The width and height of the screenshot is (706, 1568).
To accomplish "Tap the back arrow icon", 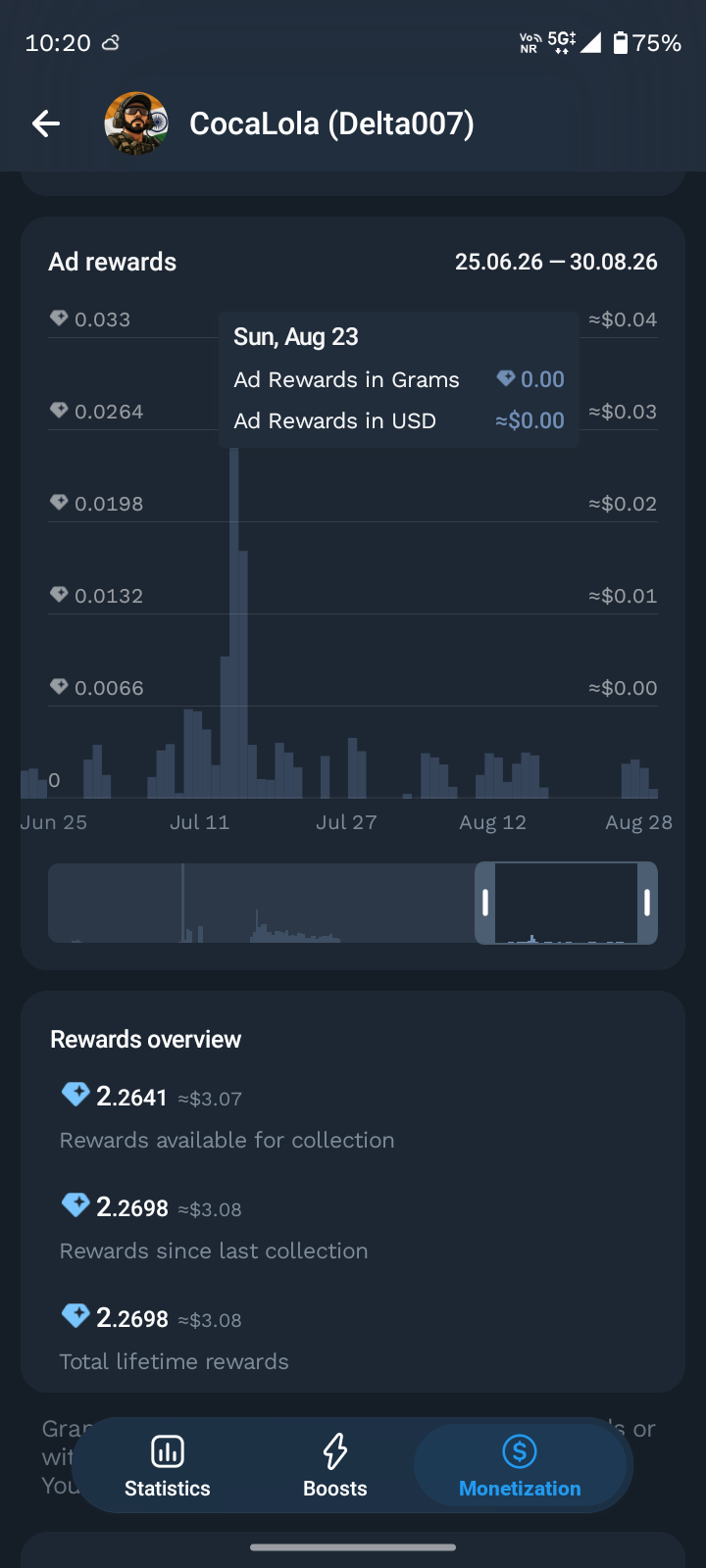I will pyautogui.click(x=46, y=123).
